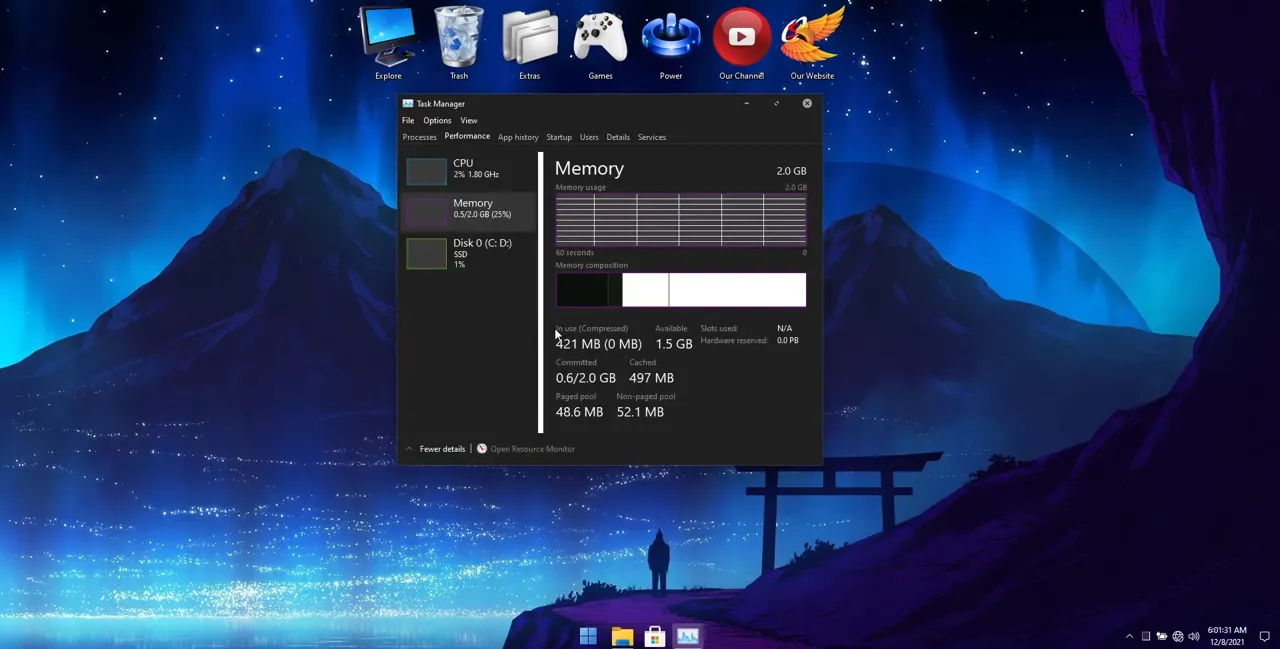Viewport: 1280px width, 649px height.
Task: Click the Resource Monitor icon
Action: (482, 449)
